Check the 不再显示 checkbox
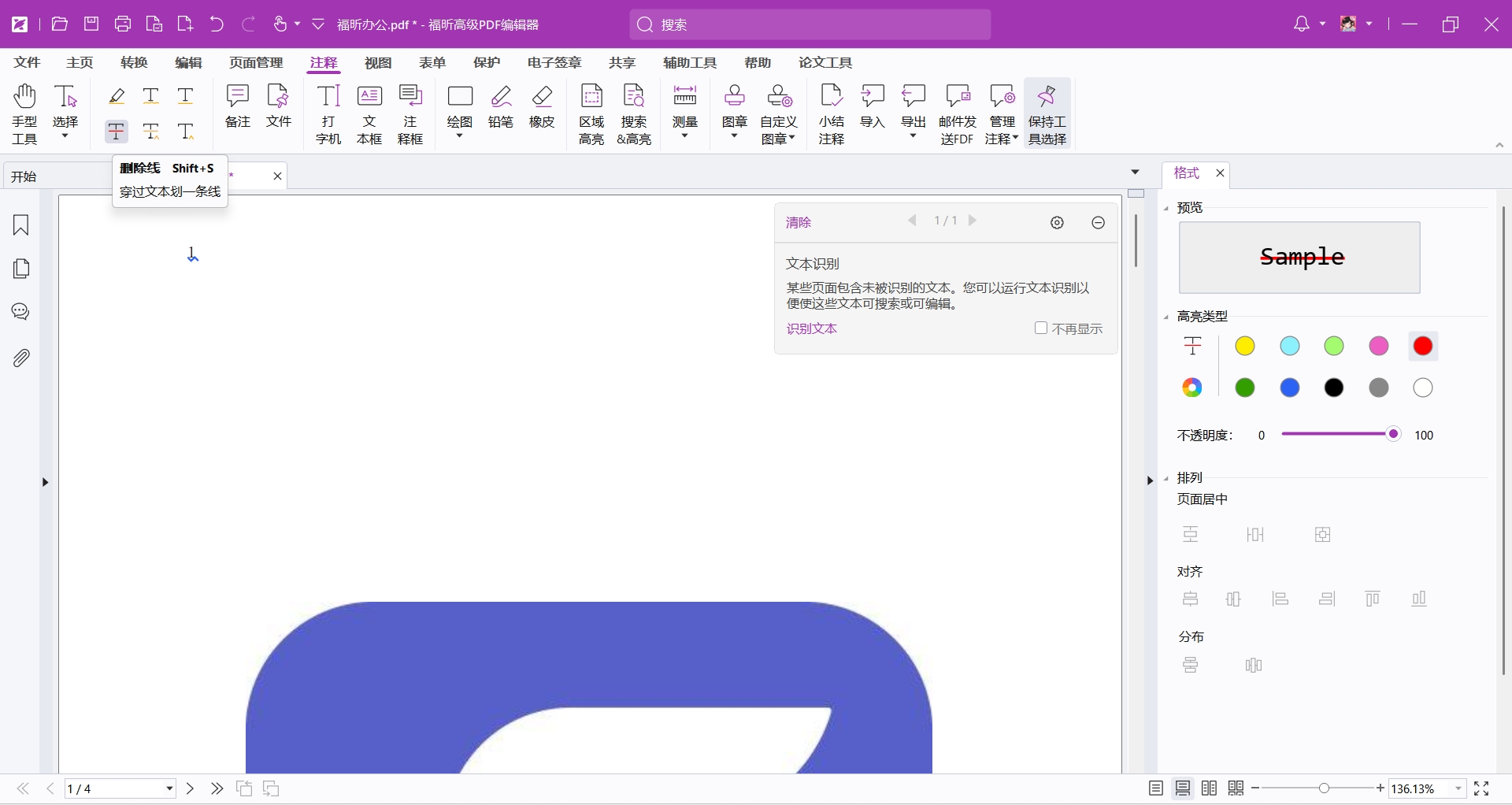 click(x=1041, y=328)
